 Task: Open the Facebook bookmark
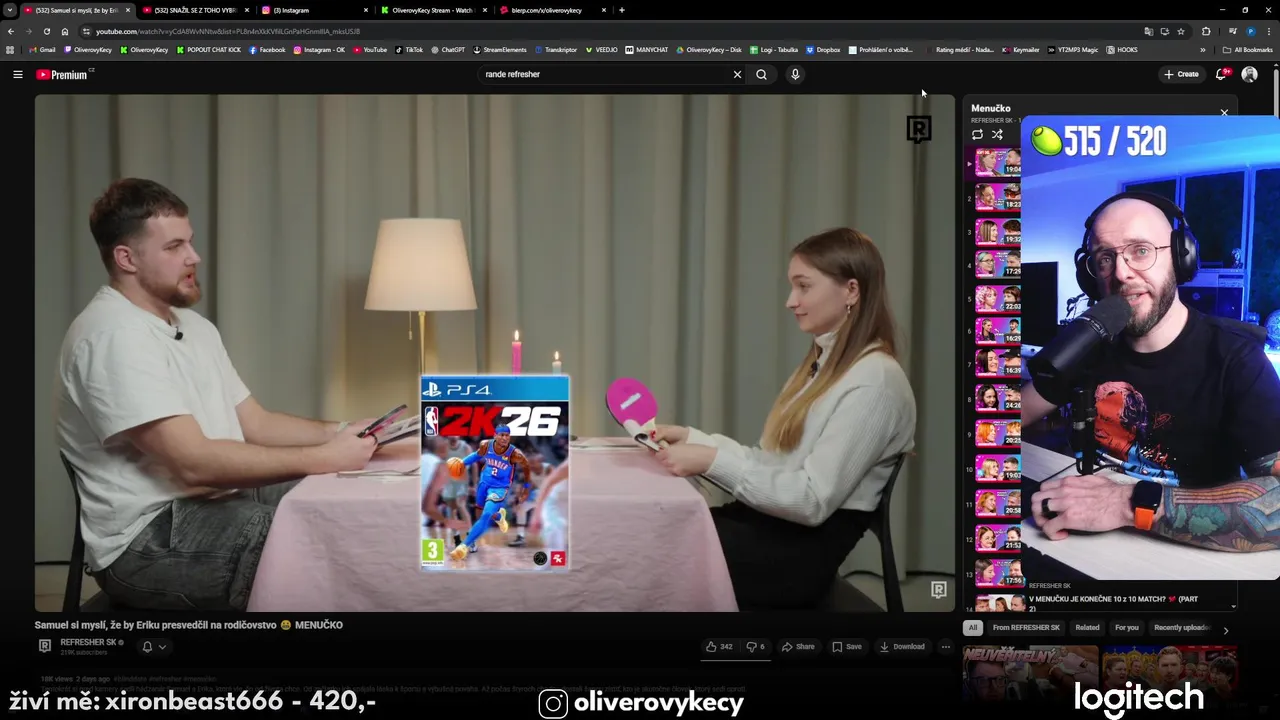pyautogui.click(x=267, y=49)
